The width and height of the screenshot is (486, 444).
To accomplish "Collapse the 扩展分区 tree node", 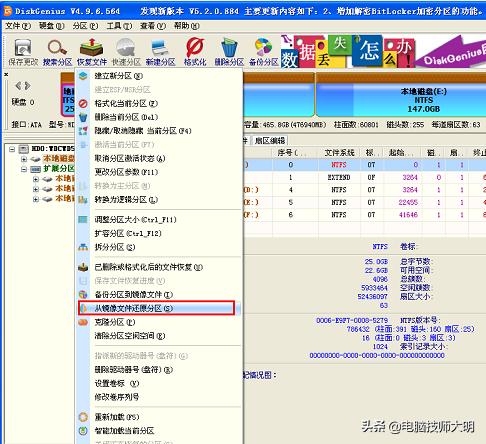I will tap(24, 169).
